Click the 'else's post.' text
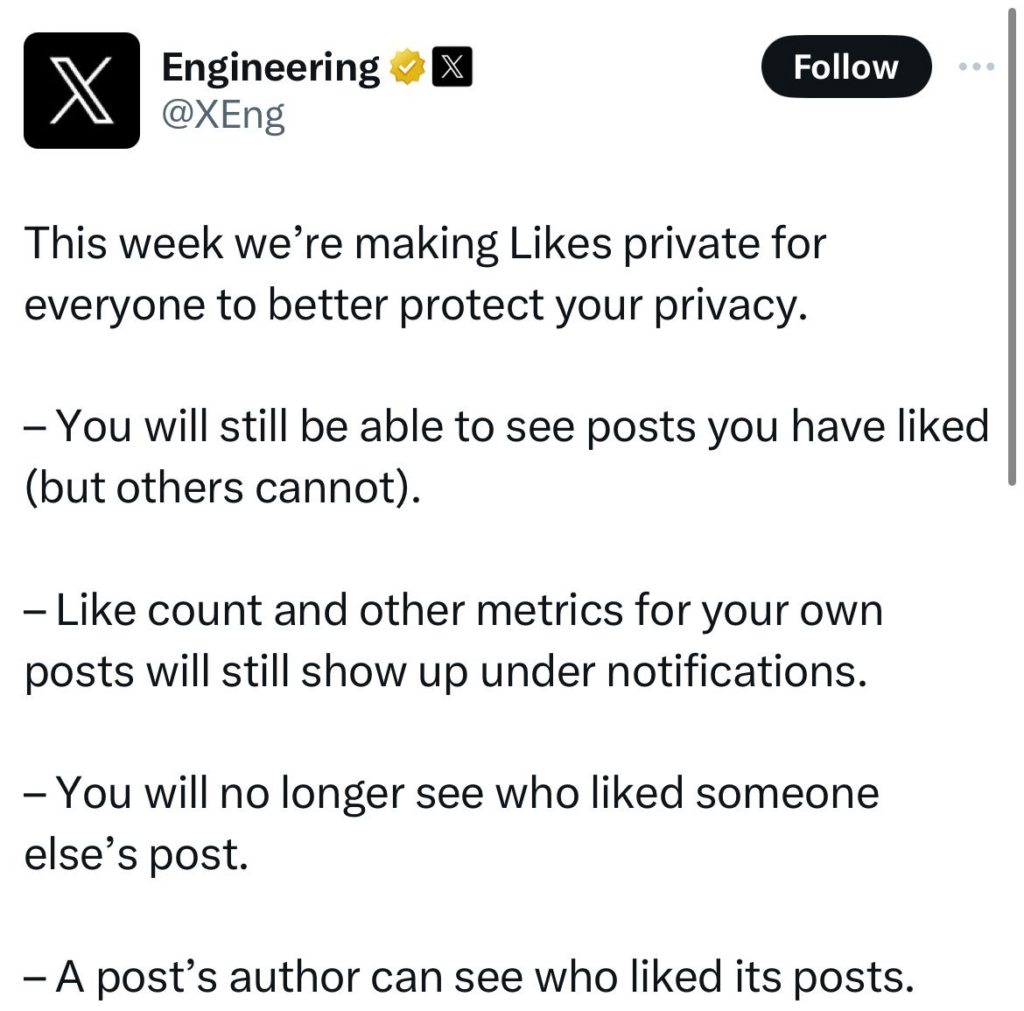Image resolution: width=1024 pixels, height=1011 pixels. coord(136,856)
